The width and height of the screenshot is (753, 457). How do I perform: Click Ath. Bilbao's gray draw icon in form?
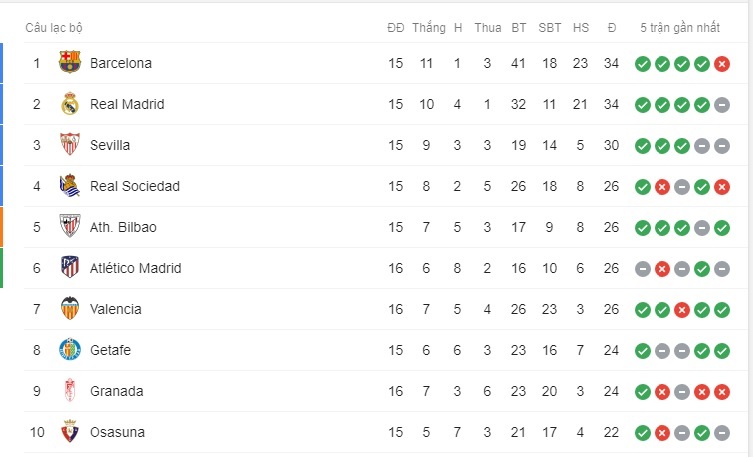(702, 228)
